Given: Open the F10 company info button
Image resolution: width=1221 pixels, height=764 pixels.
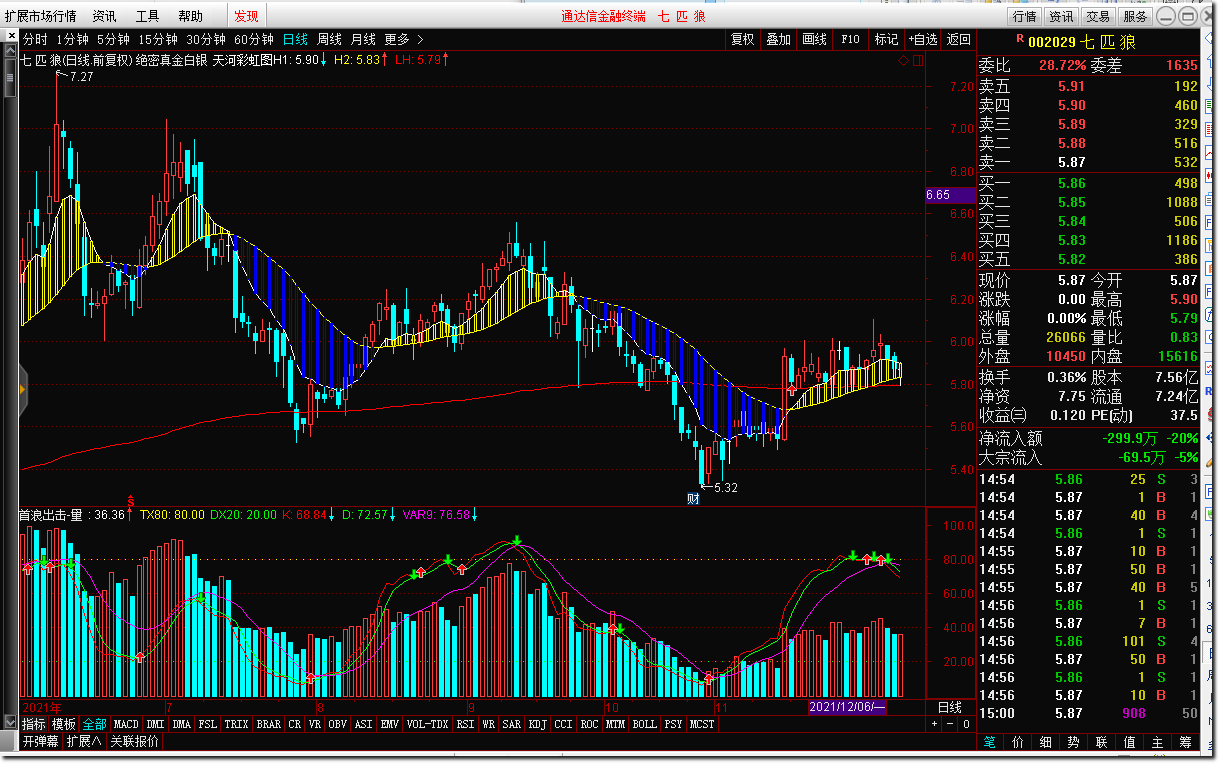Looking at the screenshot, I should (x=850, y=40).
